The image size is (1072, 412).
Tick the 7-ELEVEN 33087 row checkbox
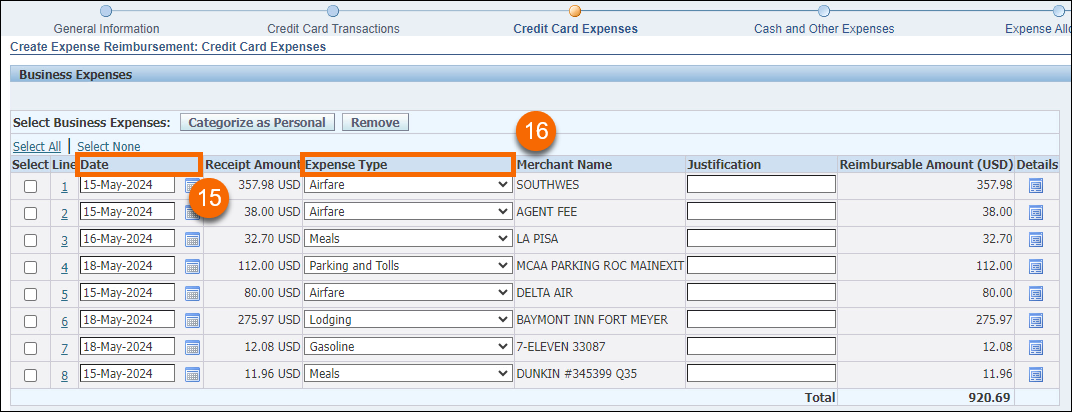pos(31,348)
